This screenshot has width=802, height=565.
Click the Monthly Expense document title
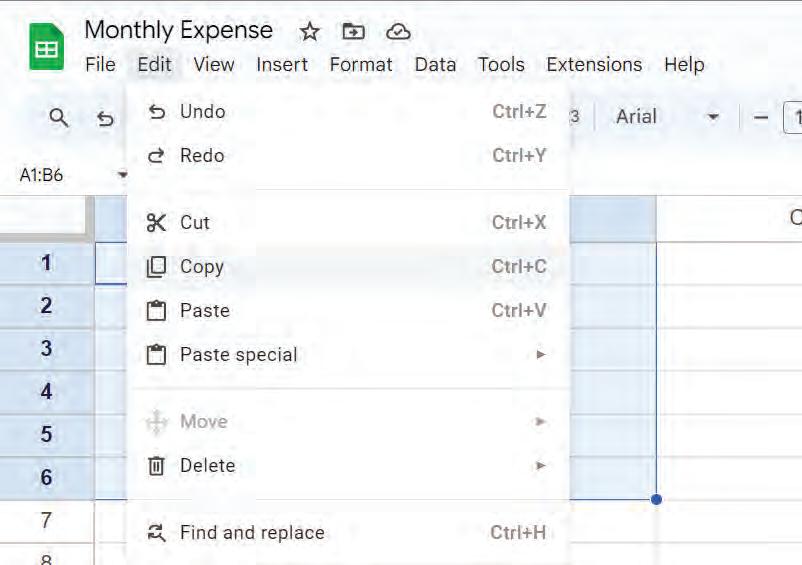[178, 30]
